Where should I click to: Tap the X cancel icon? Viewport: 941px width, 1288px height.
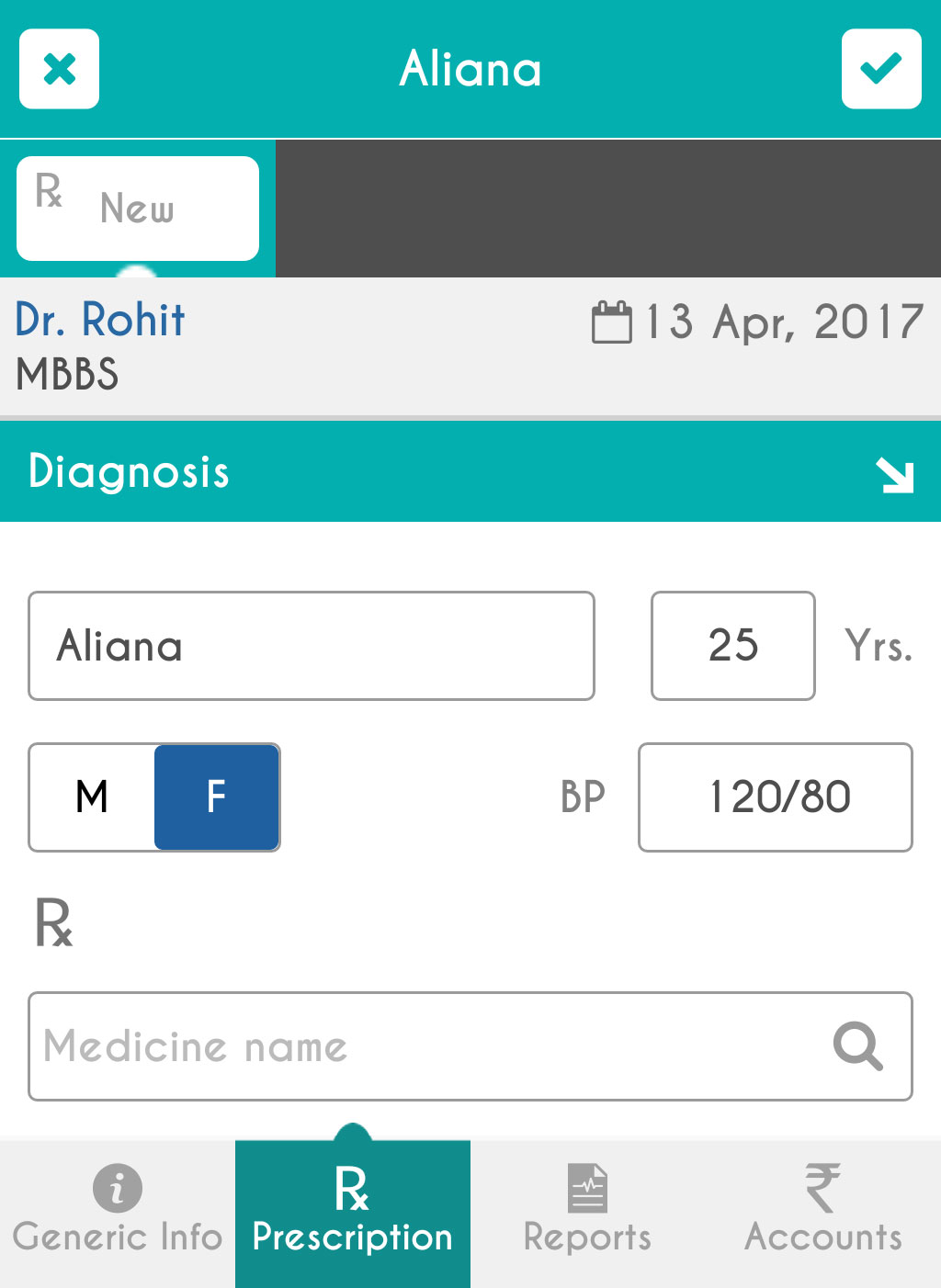(60, 69)
